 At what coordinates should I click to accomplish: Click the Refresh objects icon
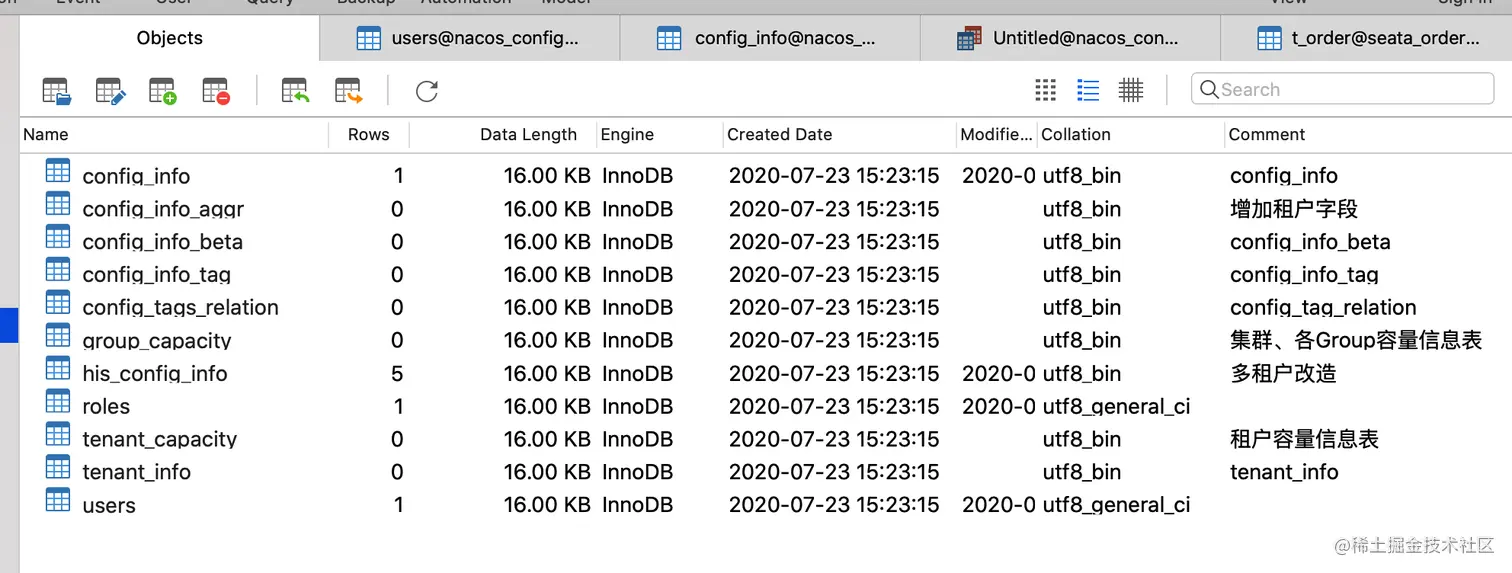(x=427, y=91)
